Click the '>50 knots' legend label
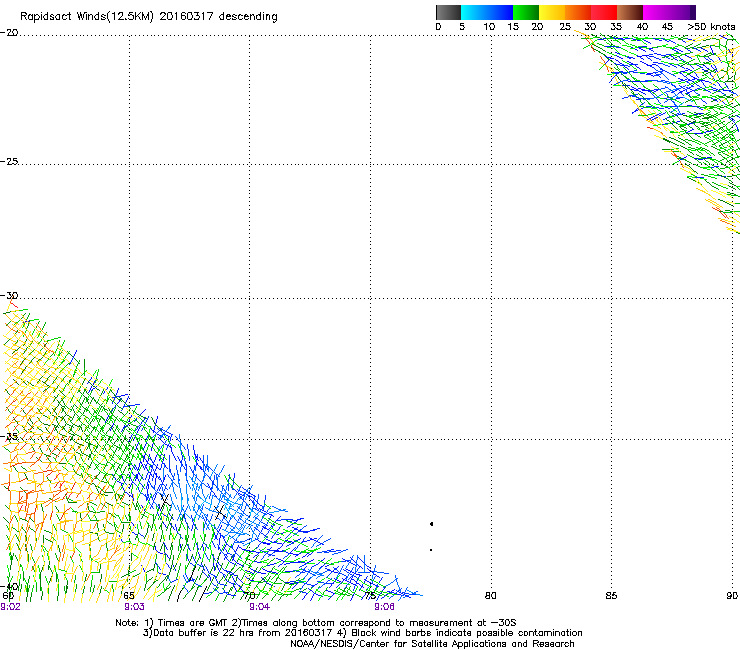 (711, 27)
